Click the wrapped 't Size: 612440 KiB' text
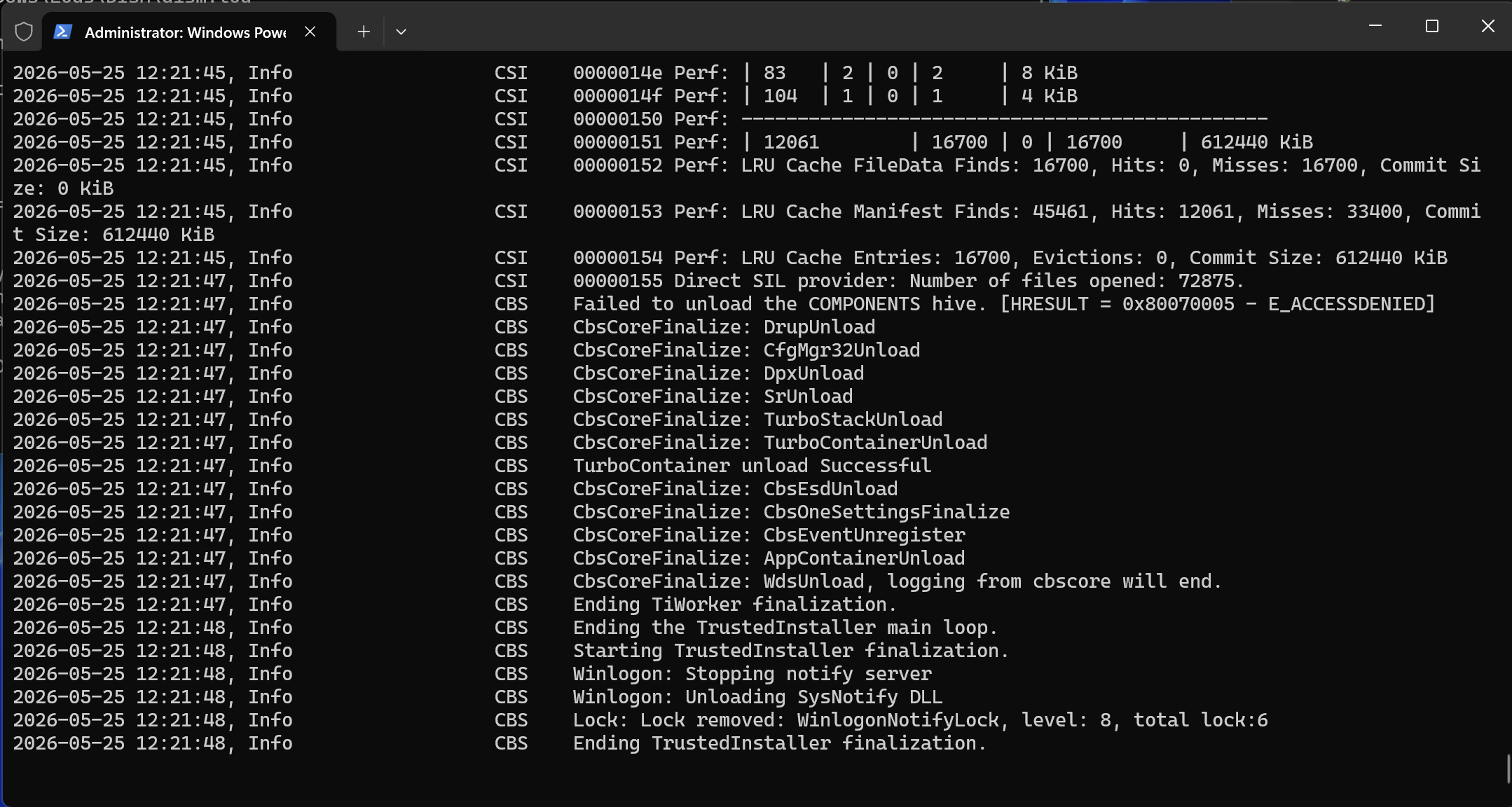 tap(114, 235)
